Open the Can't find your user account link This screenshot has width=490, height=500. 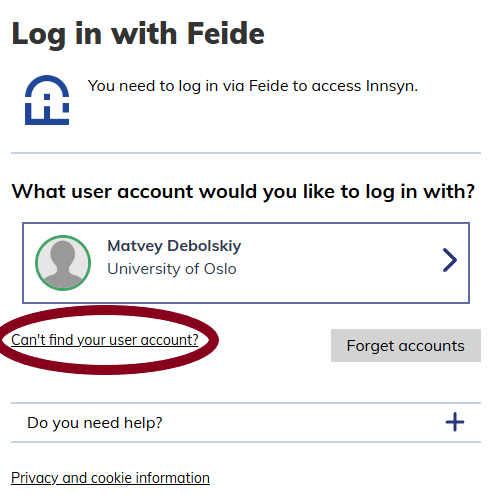(x=105, y=340)
